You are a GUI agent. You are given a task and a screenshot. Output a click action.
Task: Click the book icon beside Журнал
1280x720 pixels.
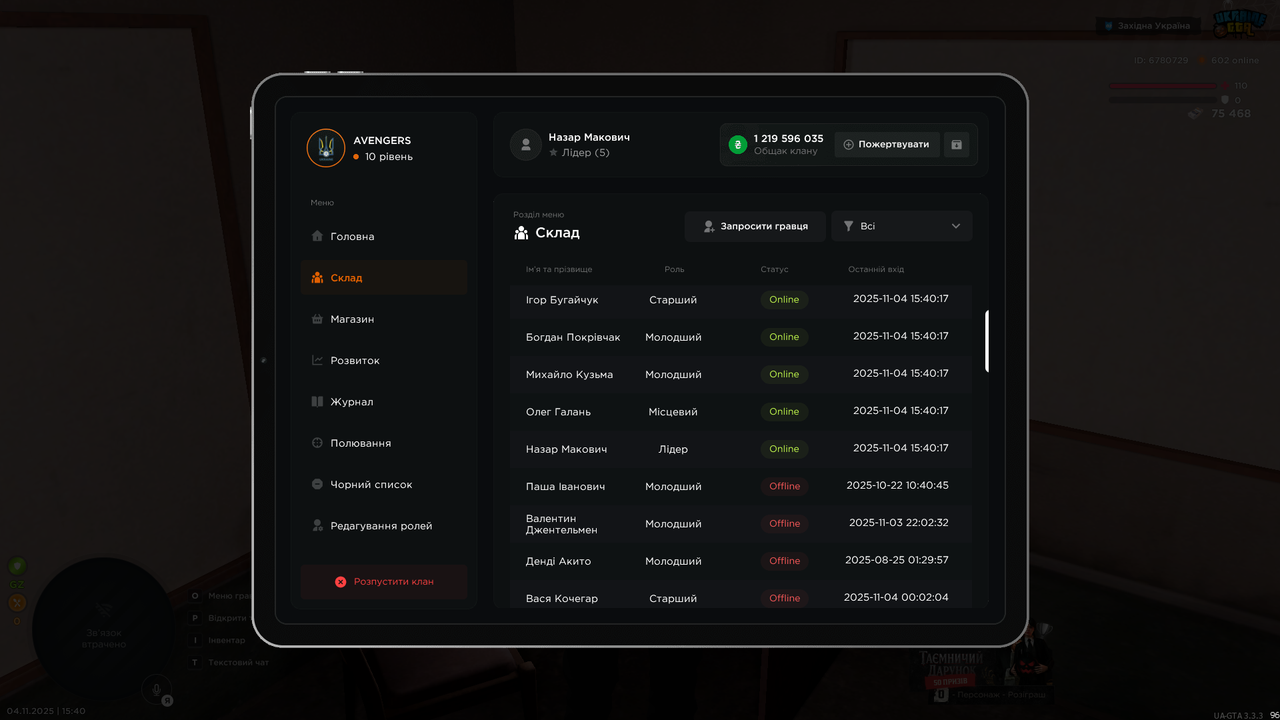(x=317, y=402)
